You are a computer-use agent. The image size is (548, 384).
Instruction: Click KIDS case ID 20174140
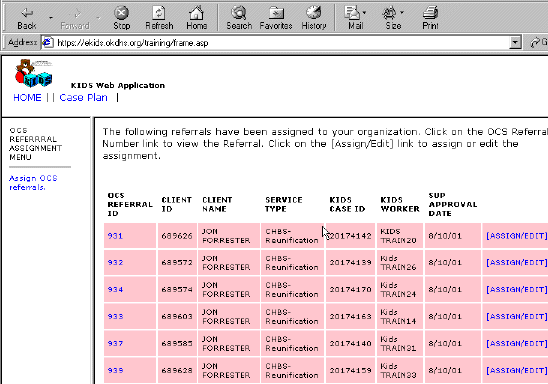coord(350,343)
